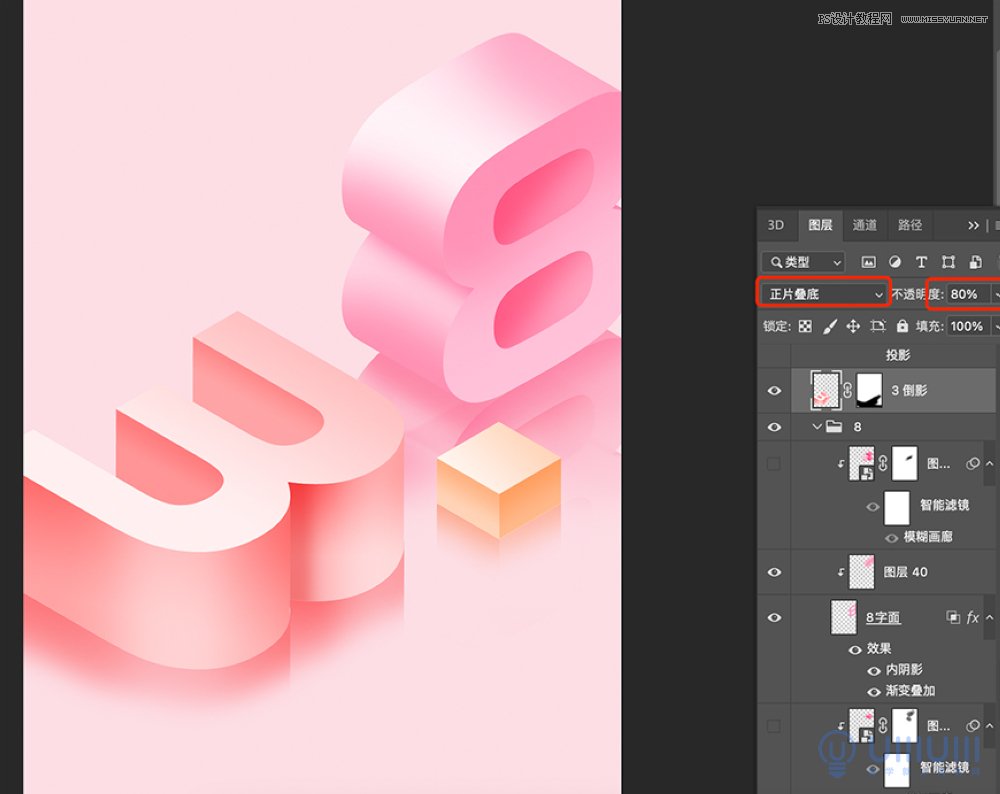
Task: Select the 8字面 layer name
Action: (x=882, y=618)
